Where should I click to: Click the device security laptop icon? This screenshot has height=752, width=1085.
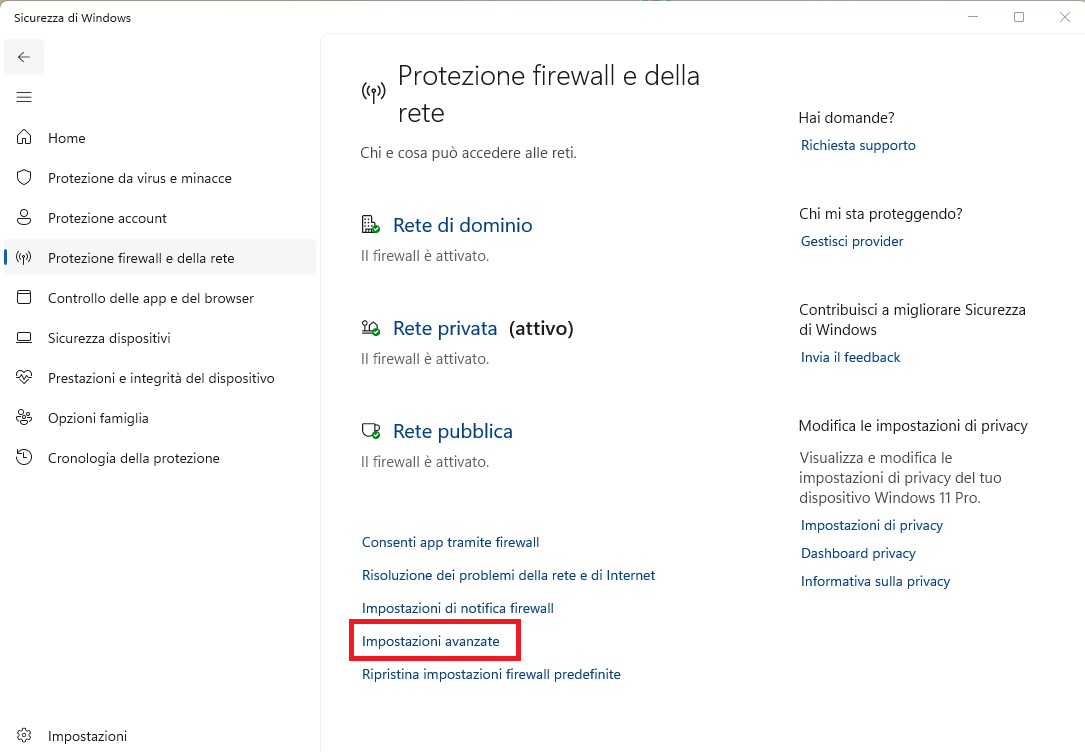coord(25,338)
